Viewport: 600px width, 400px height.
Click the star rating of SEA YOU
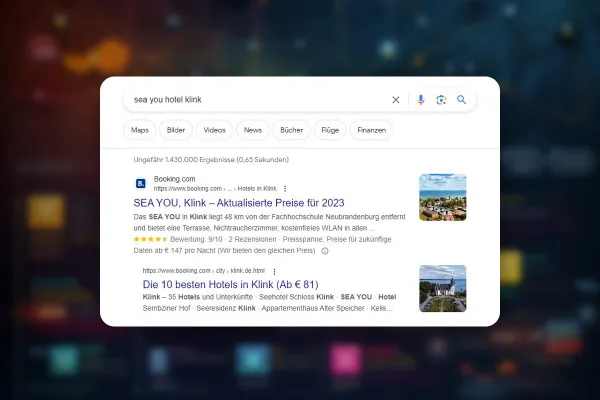click(x=150, y=239)
